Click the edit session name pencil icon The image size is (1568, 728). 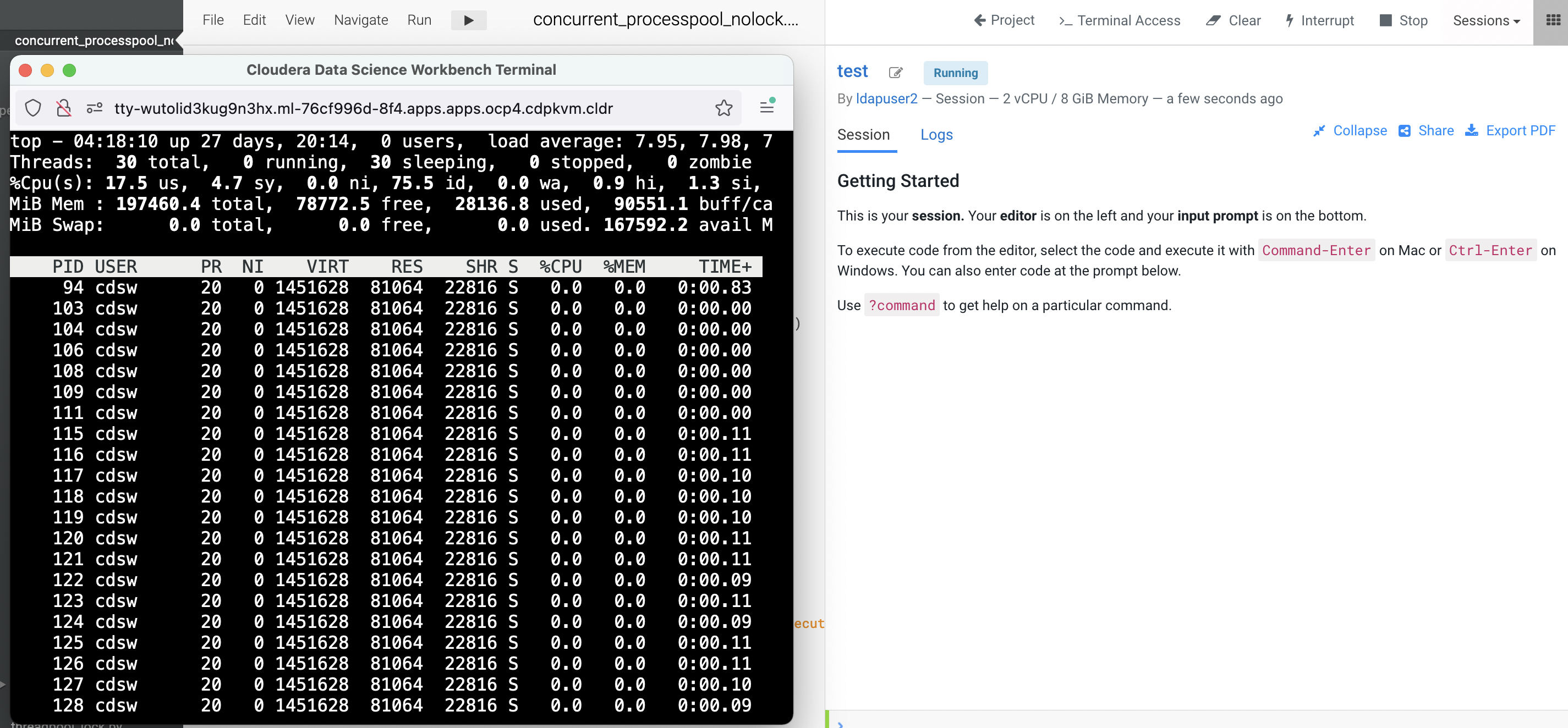(895, 73)
